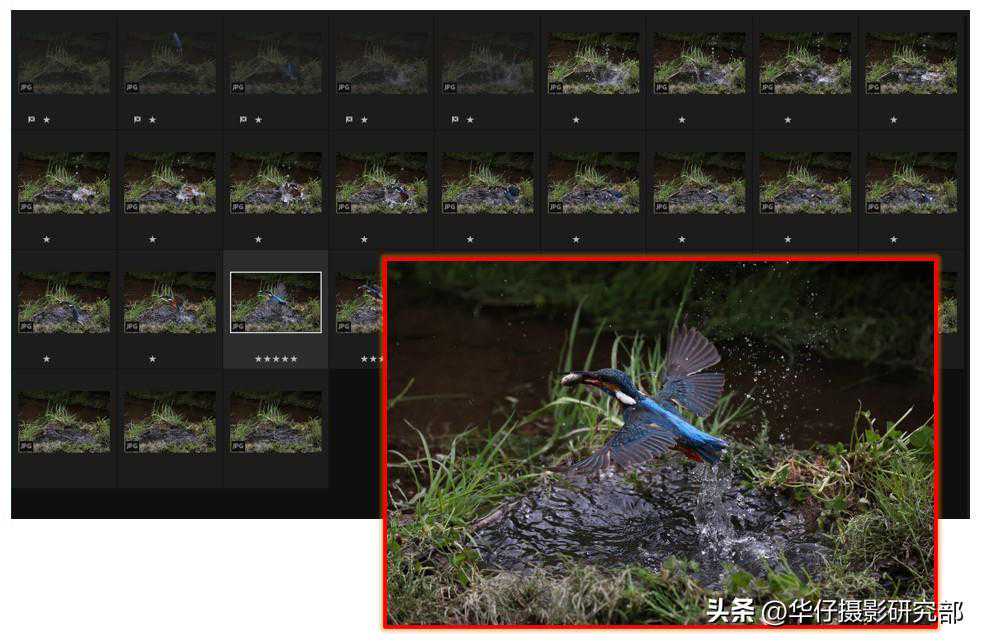
Task: Click the grid's vertical scrollbar on right edge
Action: [966, 200]
